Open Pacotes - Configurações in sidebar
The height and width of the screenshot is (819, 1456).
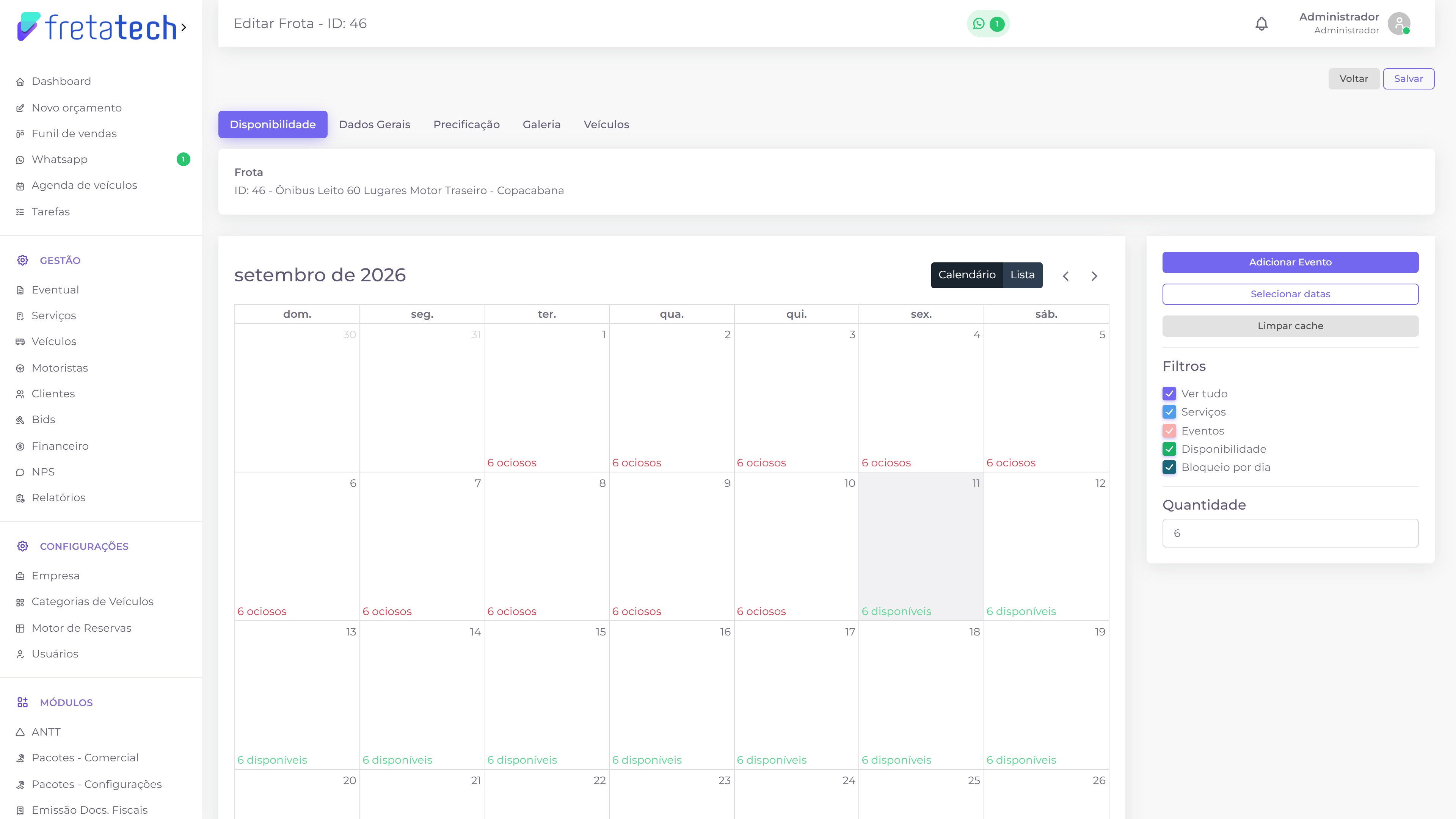[x=97, y=784]
